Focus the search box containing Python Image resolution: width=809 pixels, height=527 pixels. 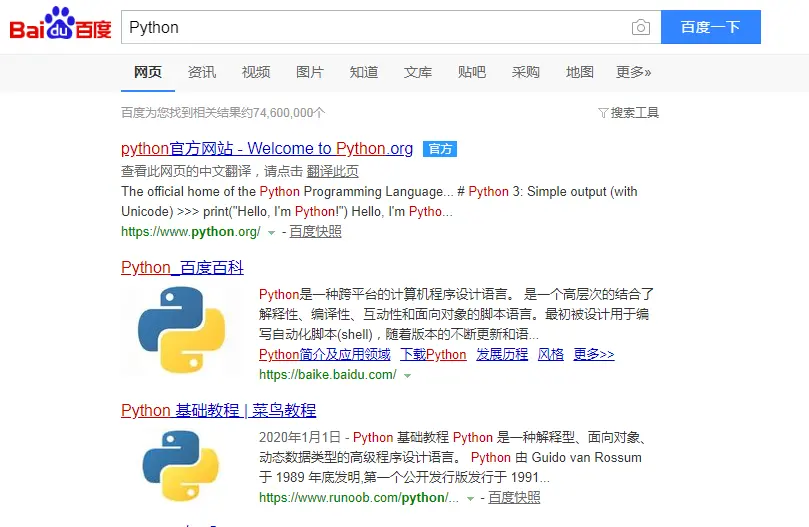[391, 27]
